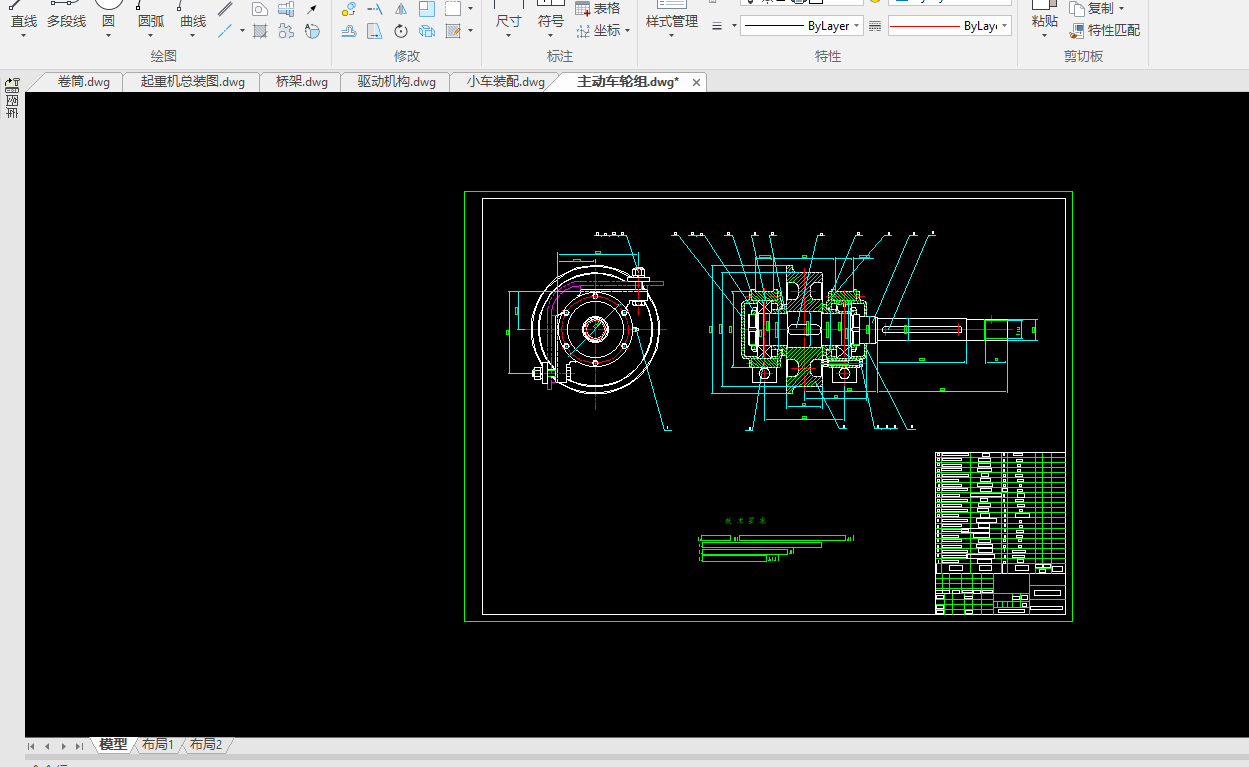The width and height of the screenshot is (1249, 767).
Task: Select the 多段线 polyline tool
Action: click(x=66, y=21)
